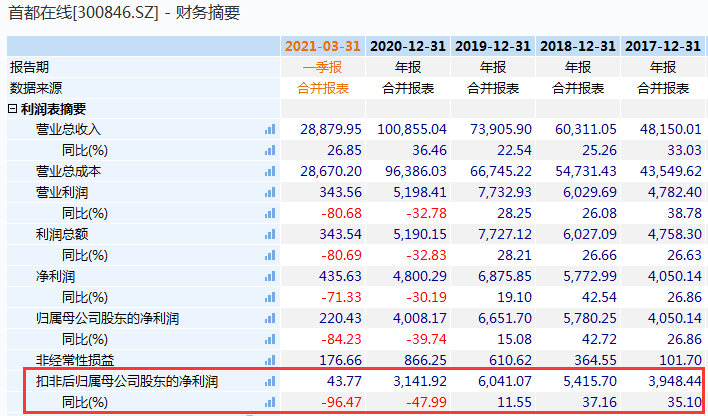Click the 营业总成本 row label
Viewport: 708px width, 416px height.
coord(68,172)
